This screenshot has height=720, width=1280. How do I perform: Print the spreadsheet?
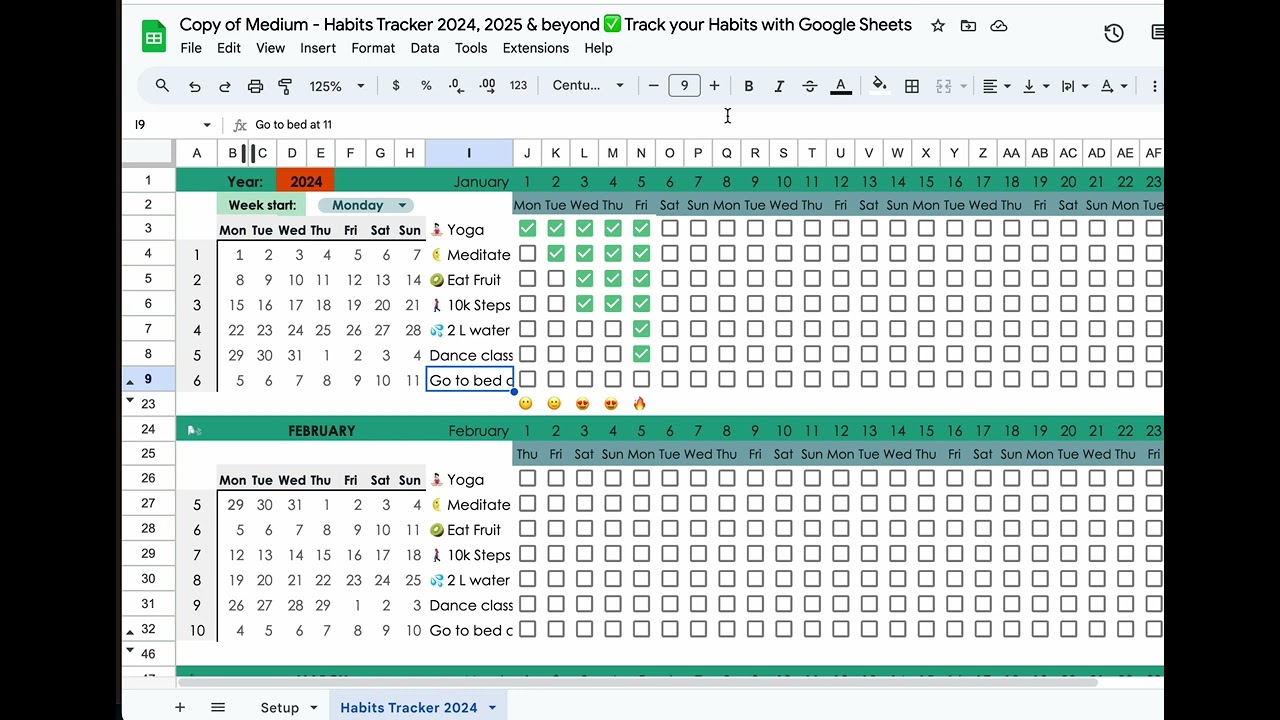tap(255, 87)
